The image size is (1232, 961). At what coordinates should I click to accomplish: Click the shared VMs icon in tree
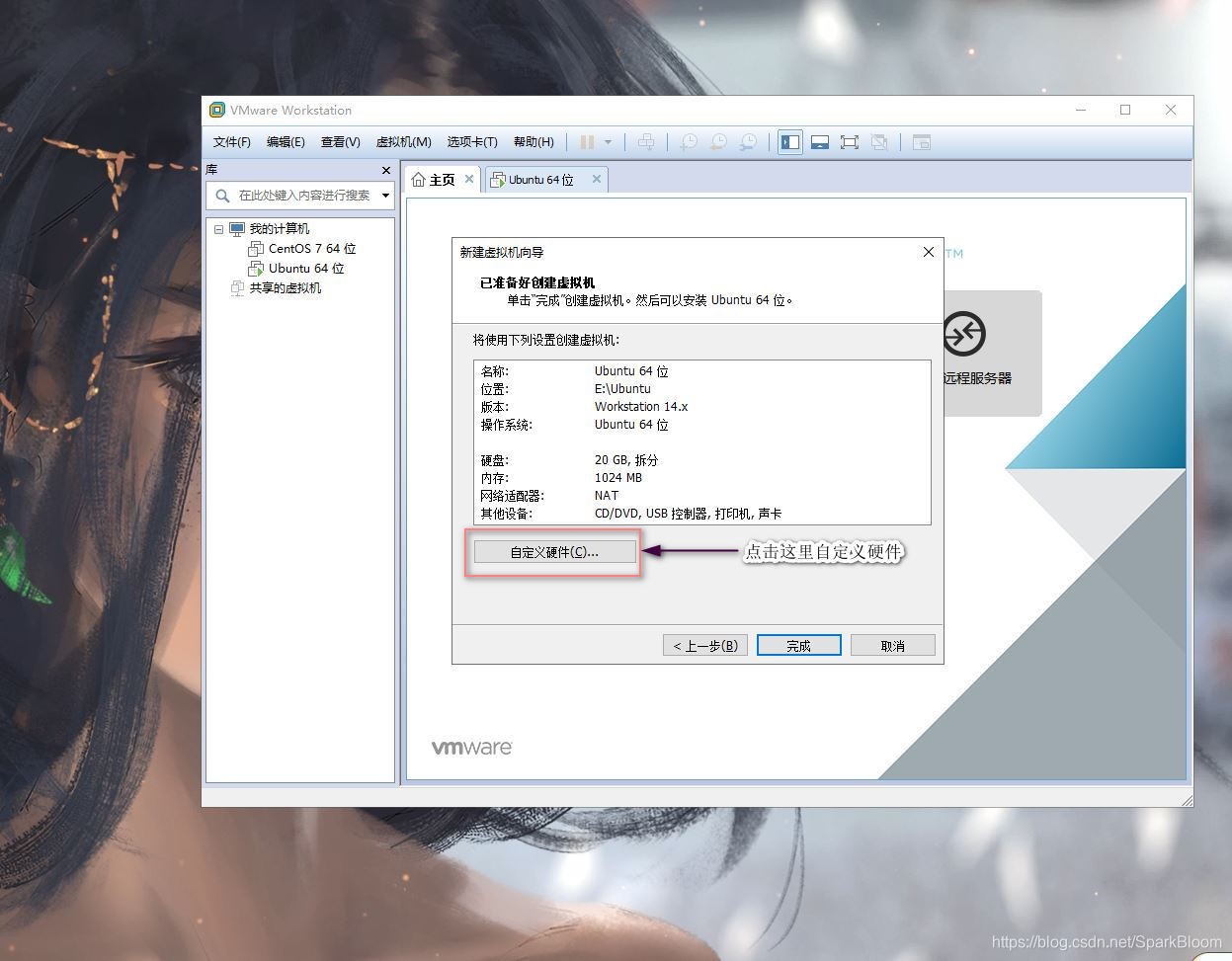click(237, 288)
